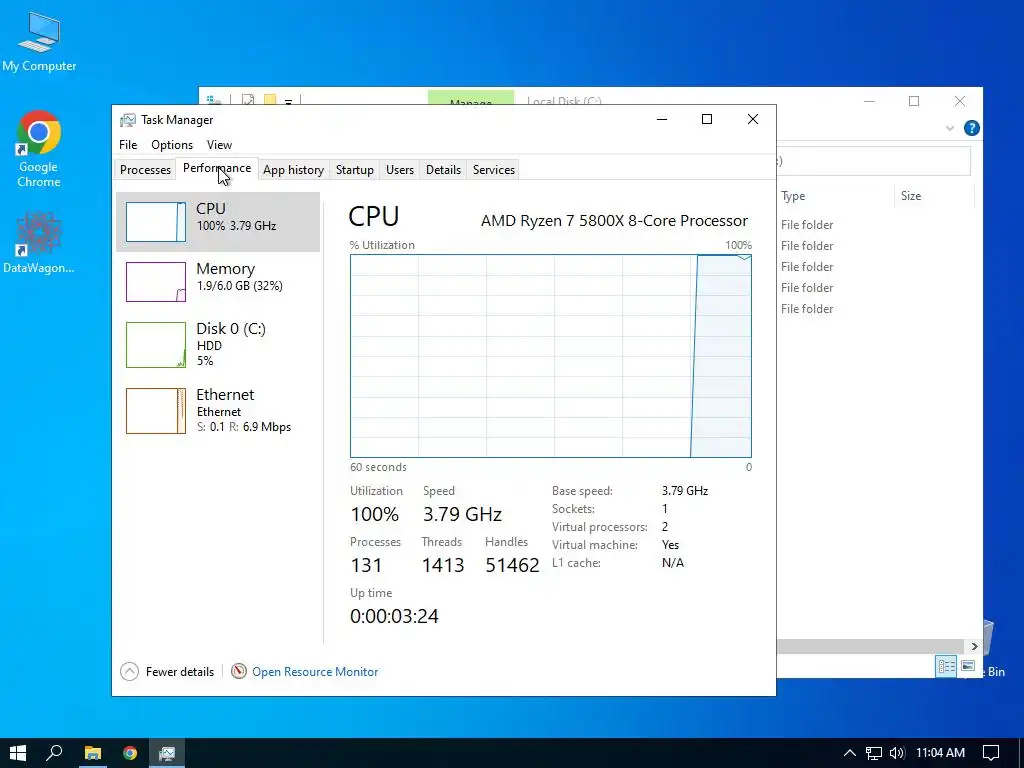The image size is (1024, 768).
Task: Collapse Task Manager with Fewer details
Action: coord(167,671)
